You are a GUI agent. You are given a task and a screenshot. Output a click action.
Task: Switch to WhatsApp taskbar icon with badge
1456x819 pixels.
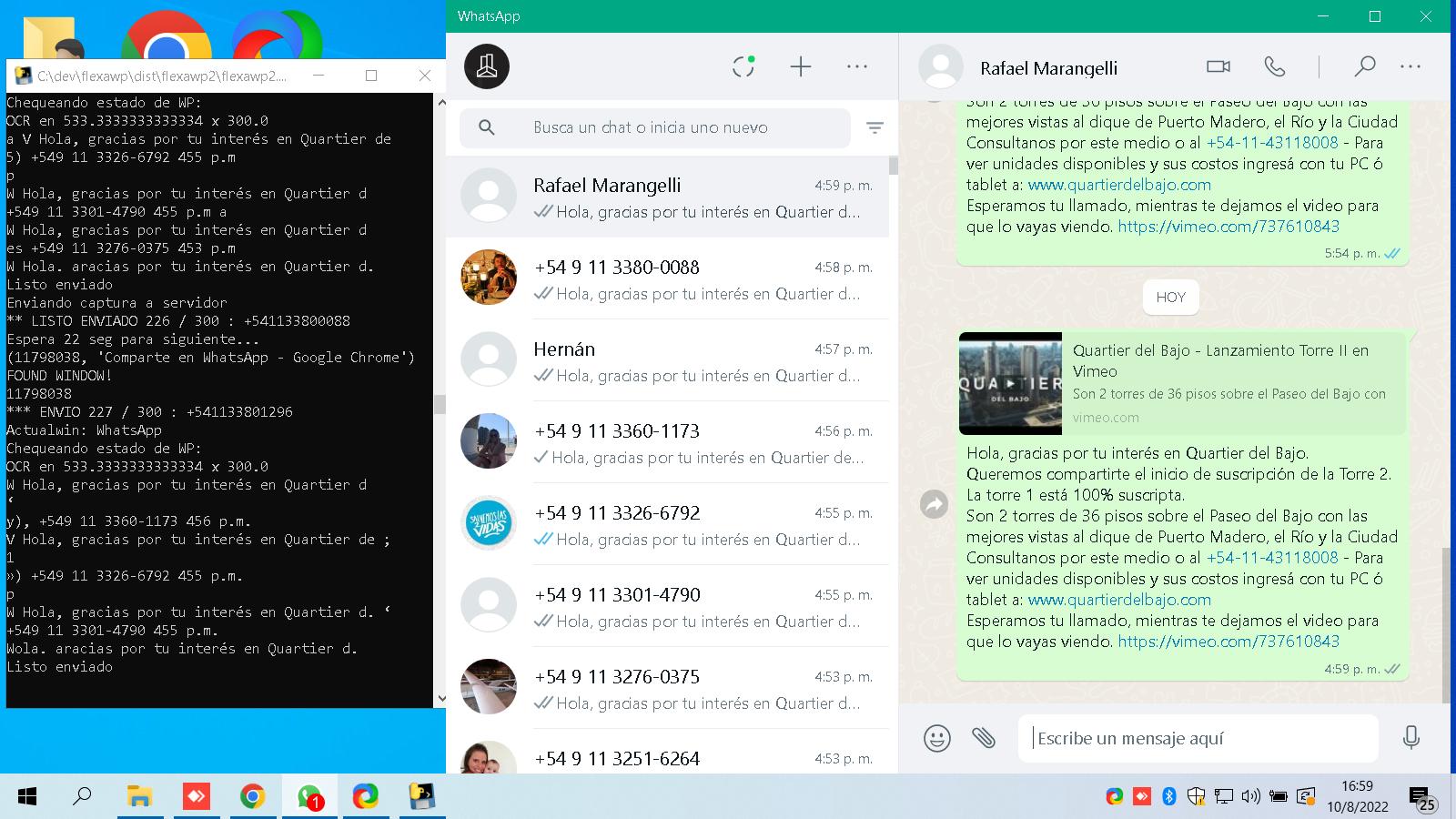(309, 797)
